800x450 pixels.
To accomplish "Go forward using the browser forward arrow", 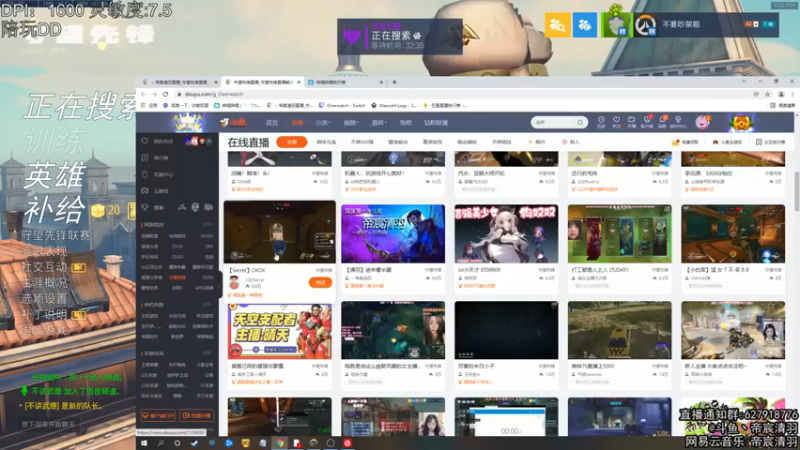I will [x=154, y=94].
